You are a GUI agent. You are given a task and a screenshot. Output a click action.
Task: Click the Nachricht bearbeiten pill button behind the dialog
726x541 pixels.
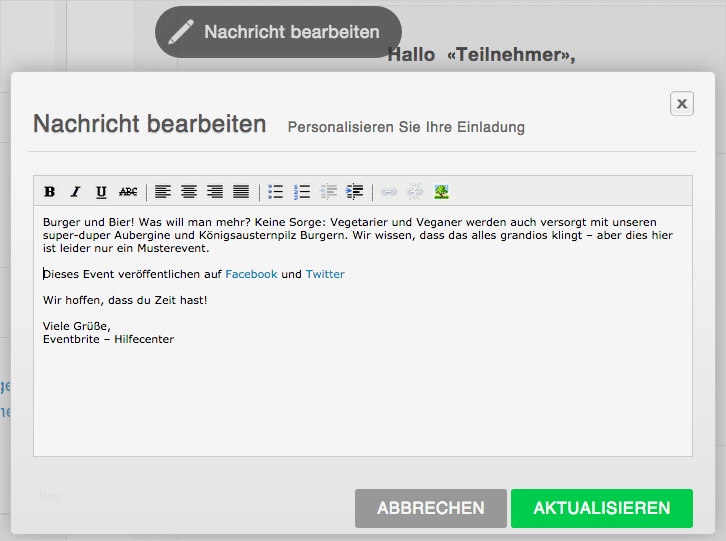tap(278, 32)
